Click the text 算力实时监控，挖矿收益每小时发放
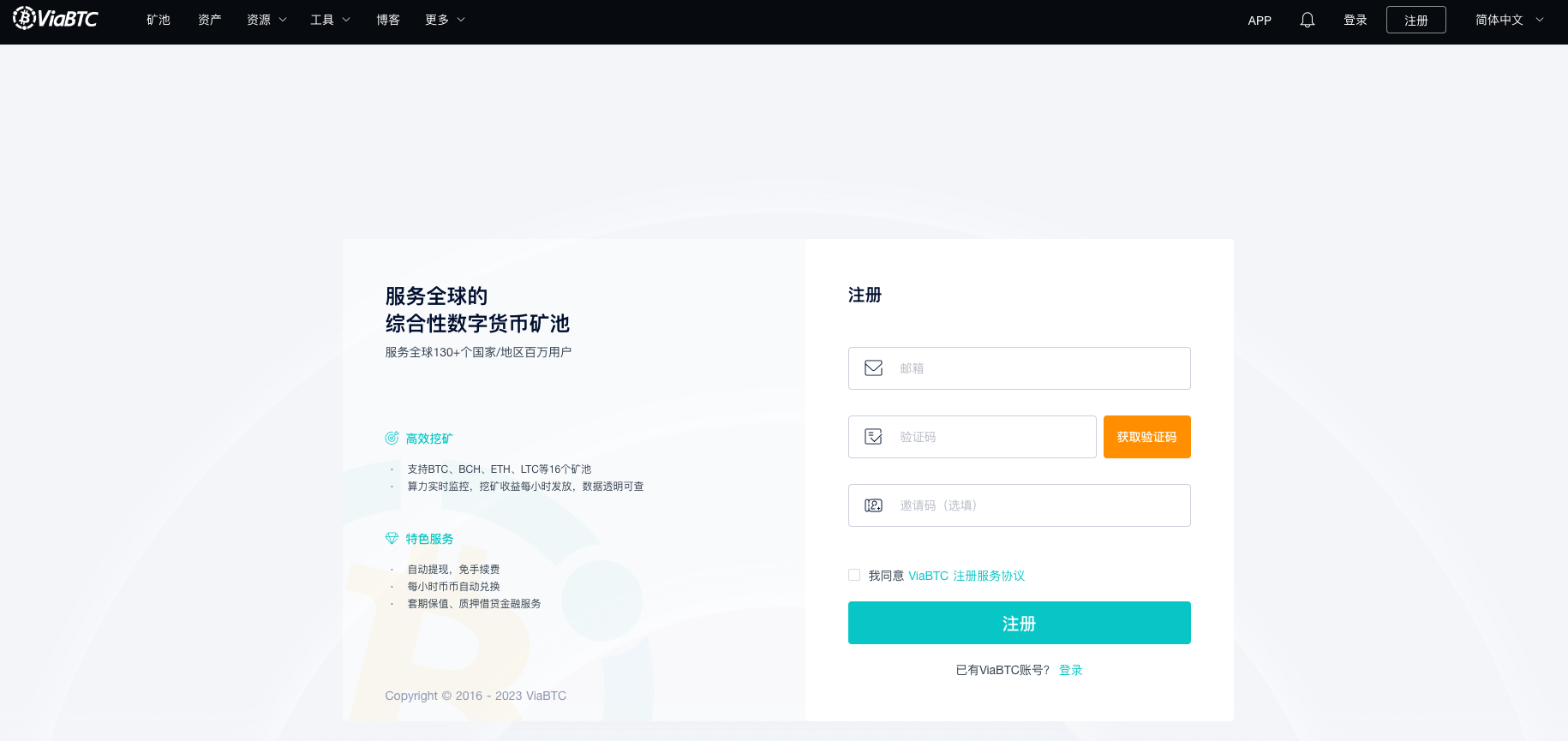 pos(525,487)
